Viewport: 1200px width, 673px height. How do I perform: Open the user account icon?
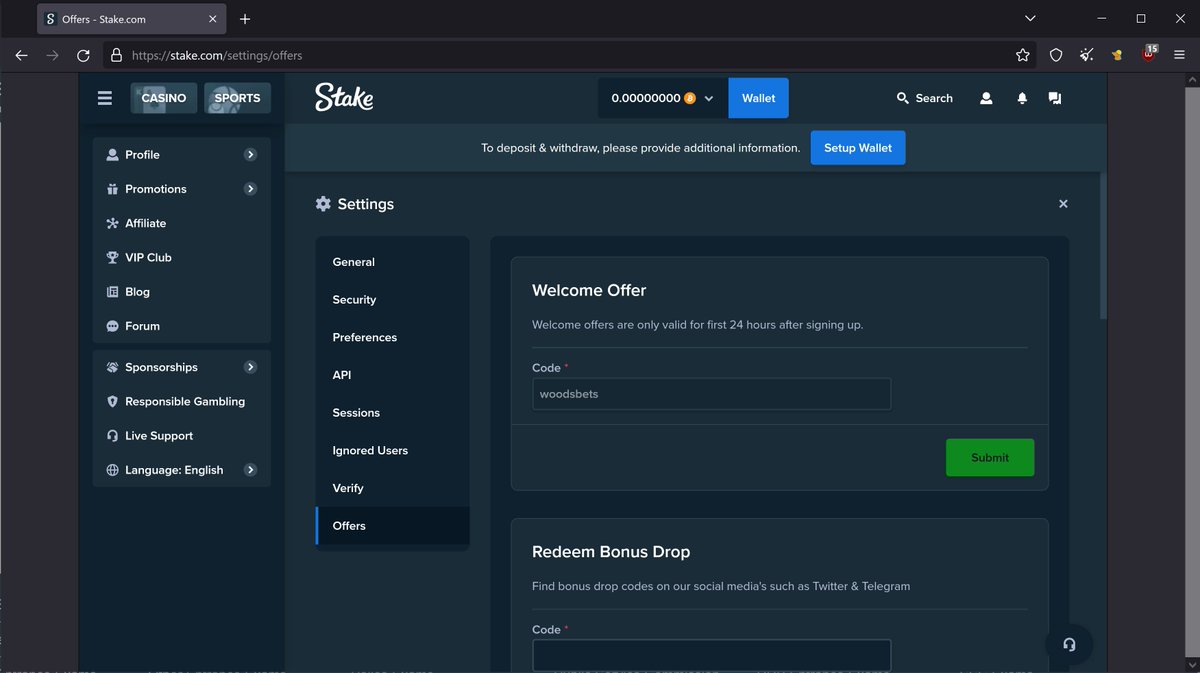click(x=986, y=98)
